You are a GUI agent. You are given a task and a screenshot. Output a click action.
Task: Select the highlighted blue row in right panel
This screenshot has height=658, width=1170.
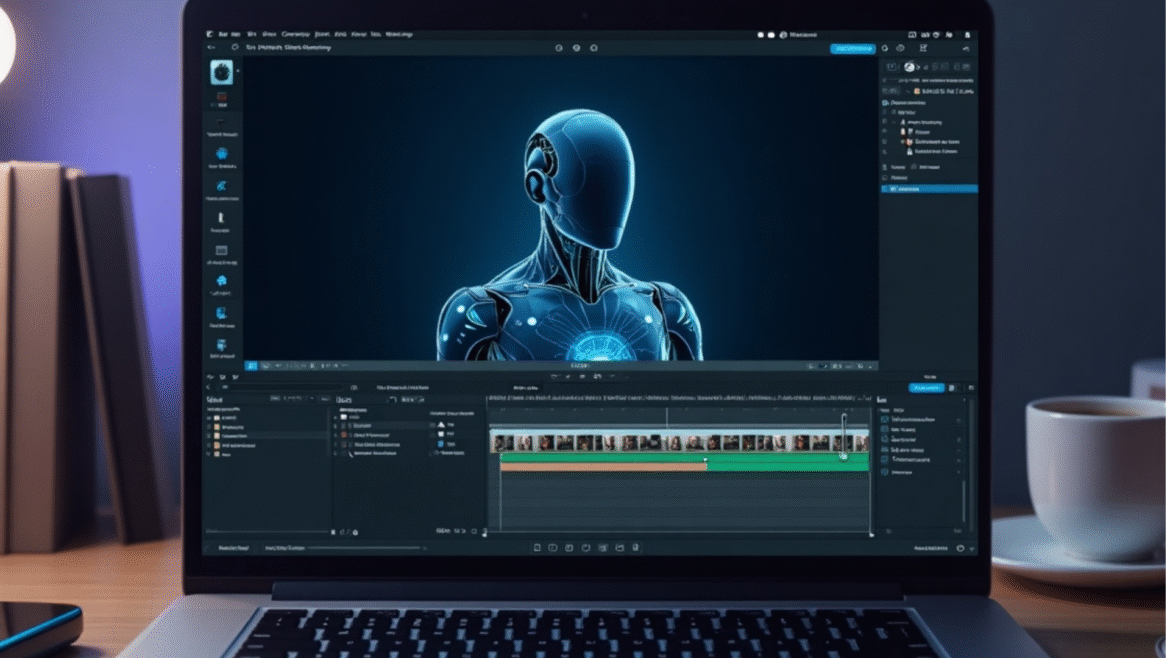pyautogui.click(x=928, y=188)
